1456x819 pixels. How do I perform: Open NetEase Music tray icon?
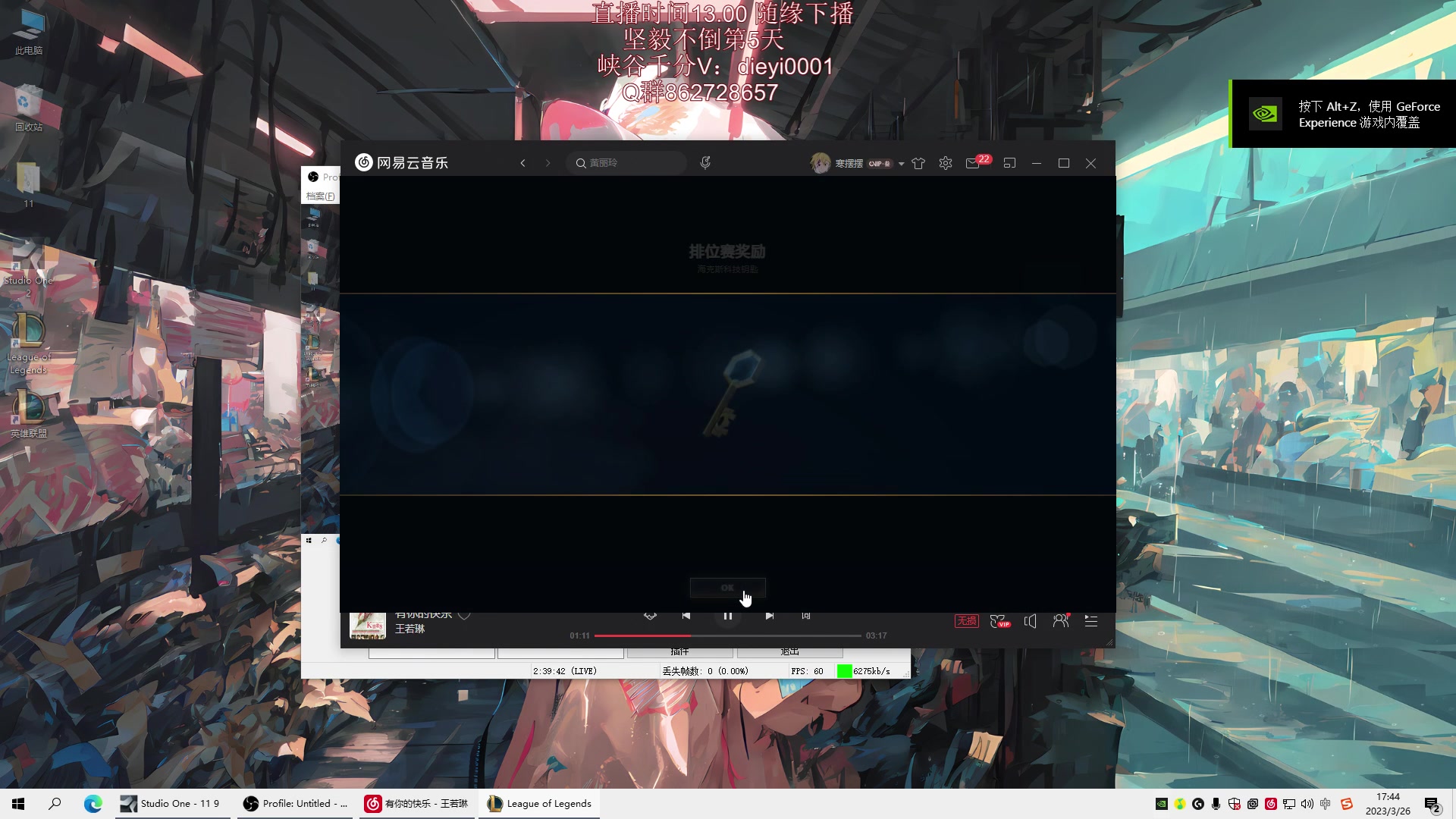(1271, 804)
